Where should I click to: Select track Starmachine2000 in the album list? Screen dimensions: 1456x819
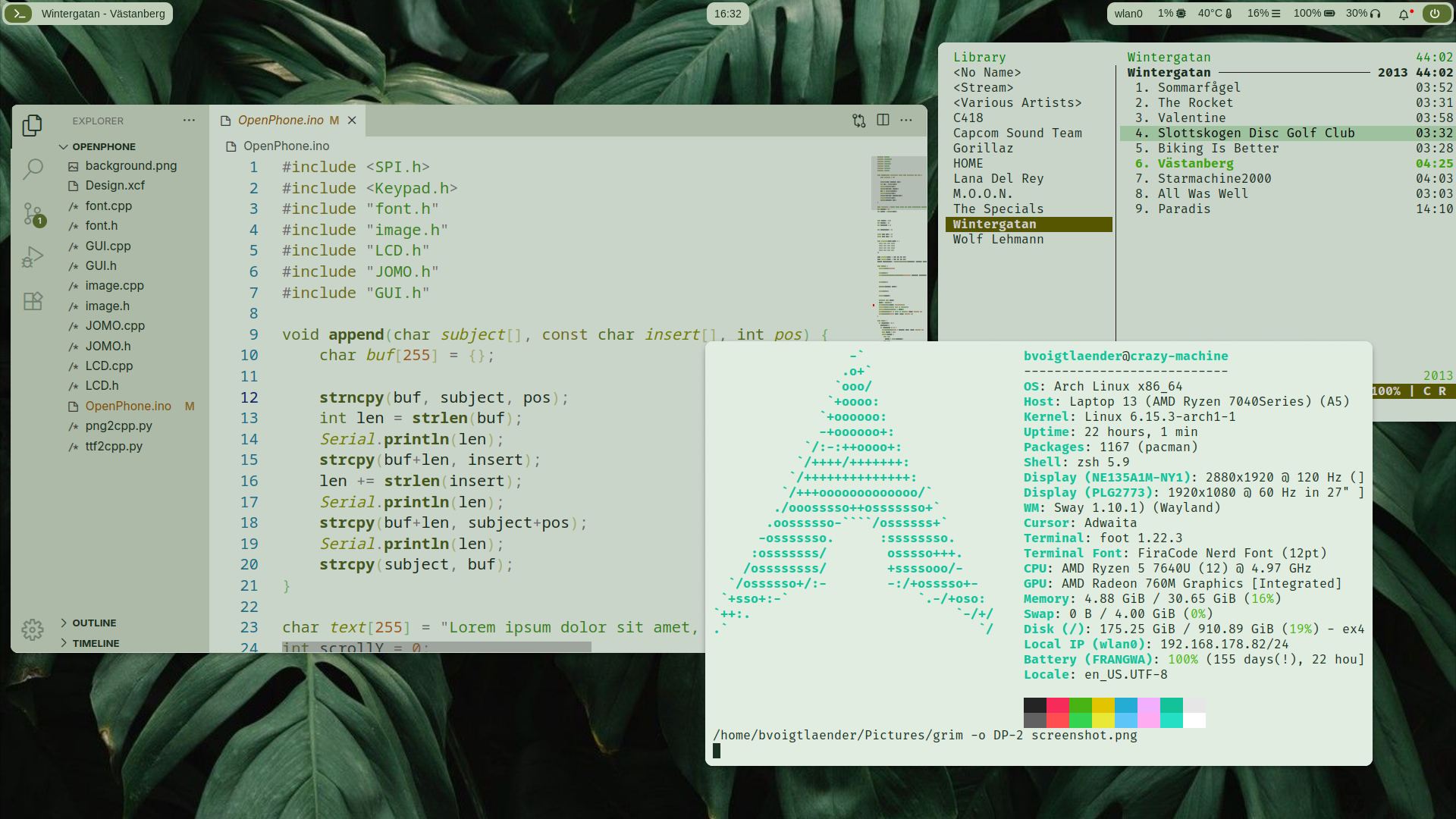click(1214, 179)
